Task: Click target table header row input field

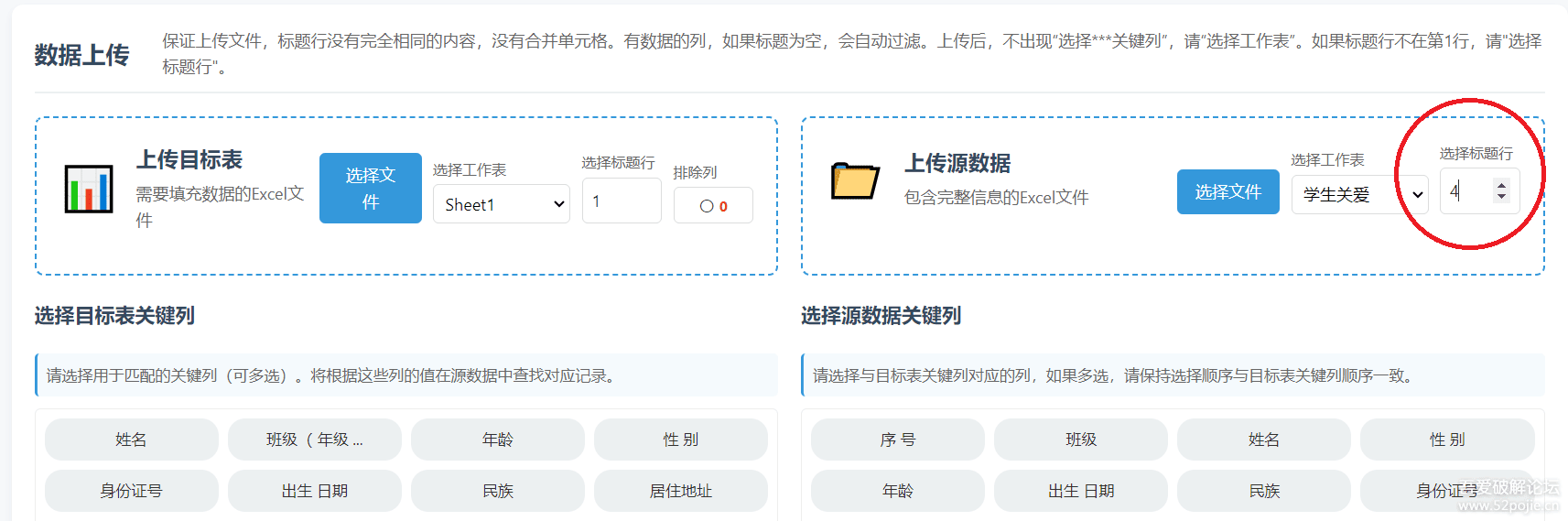Action: coord(621,201)
